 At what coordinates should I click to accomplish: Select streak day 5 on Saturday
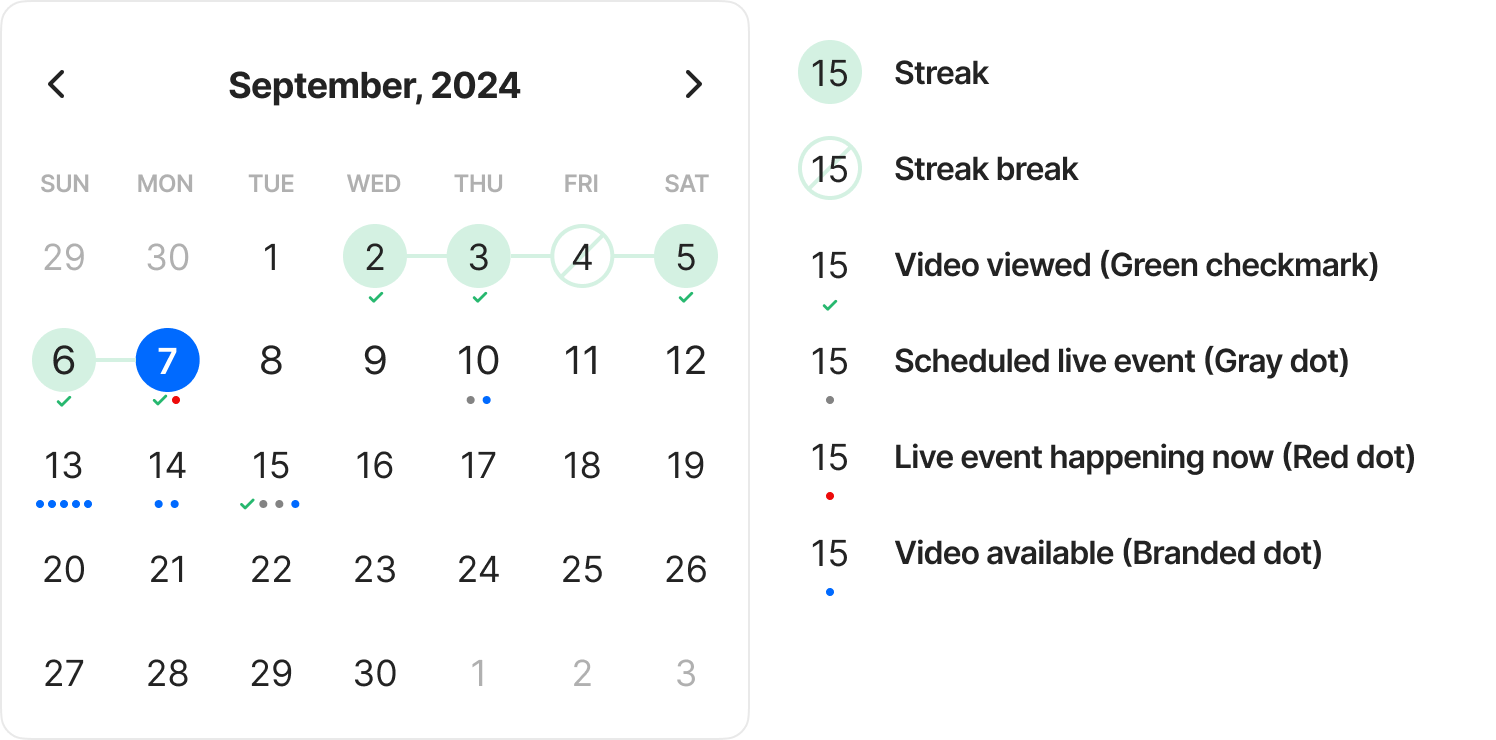tap(686, 257)
